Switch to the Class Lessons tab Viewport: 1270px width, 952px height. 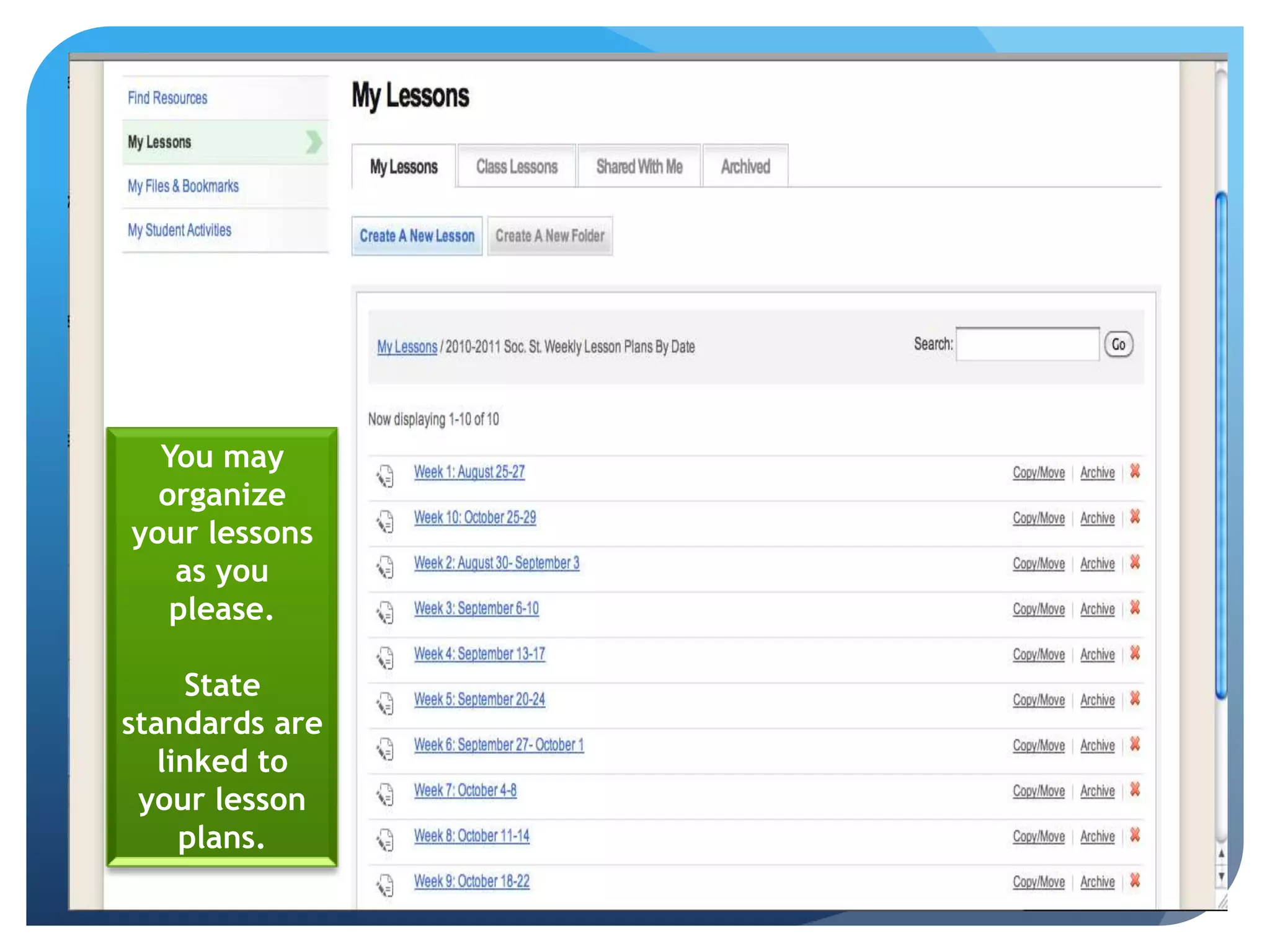[x=517, y=167]
